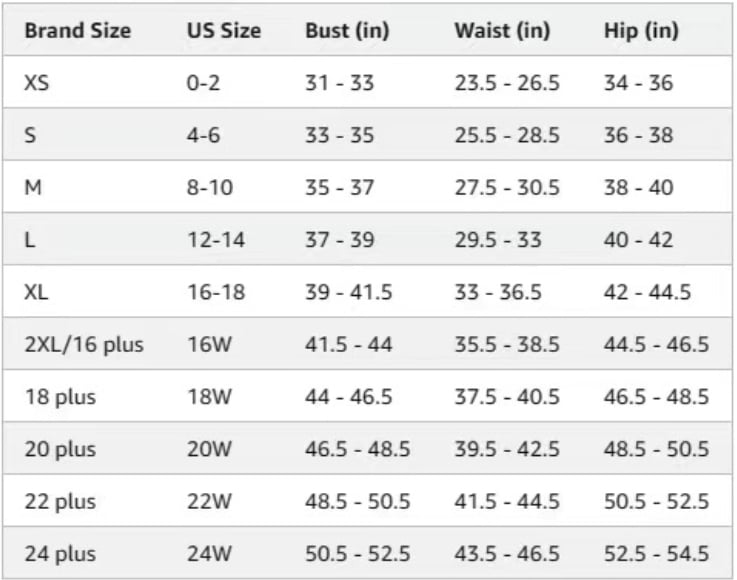The width and height of the screenshot is (737, 580).
Task: Select the XL brand size cell
Action: tap(37, 292)
